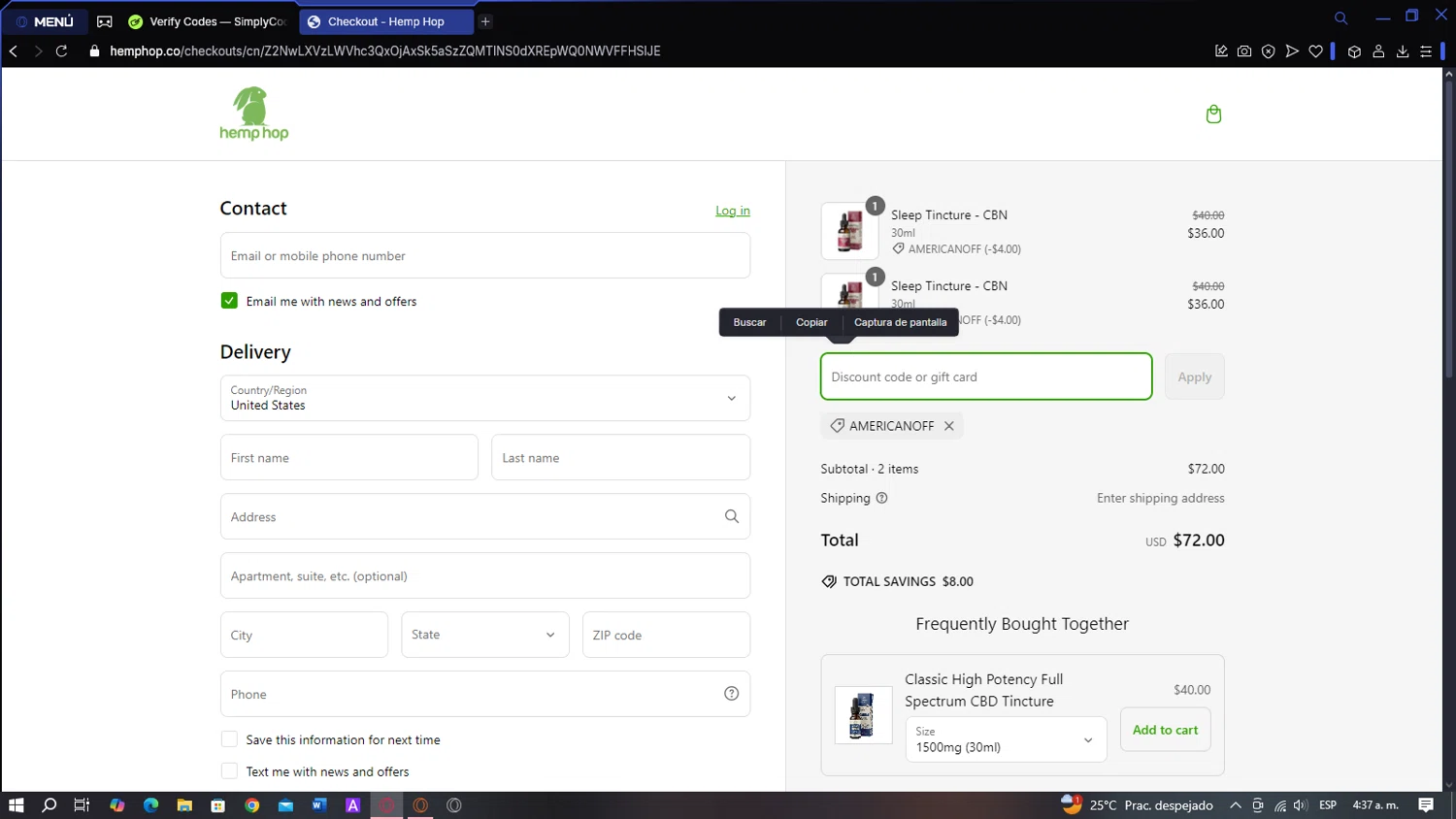Open the browser downloads icon

pyautogui.click(x=1403, y=51)
